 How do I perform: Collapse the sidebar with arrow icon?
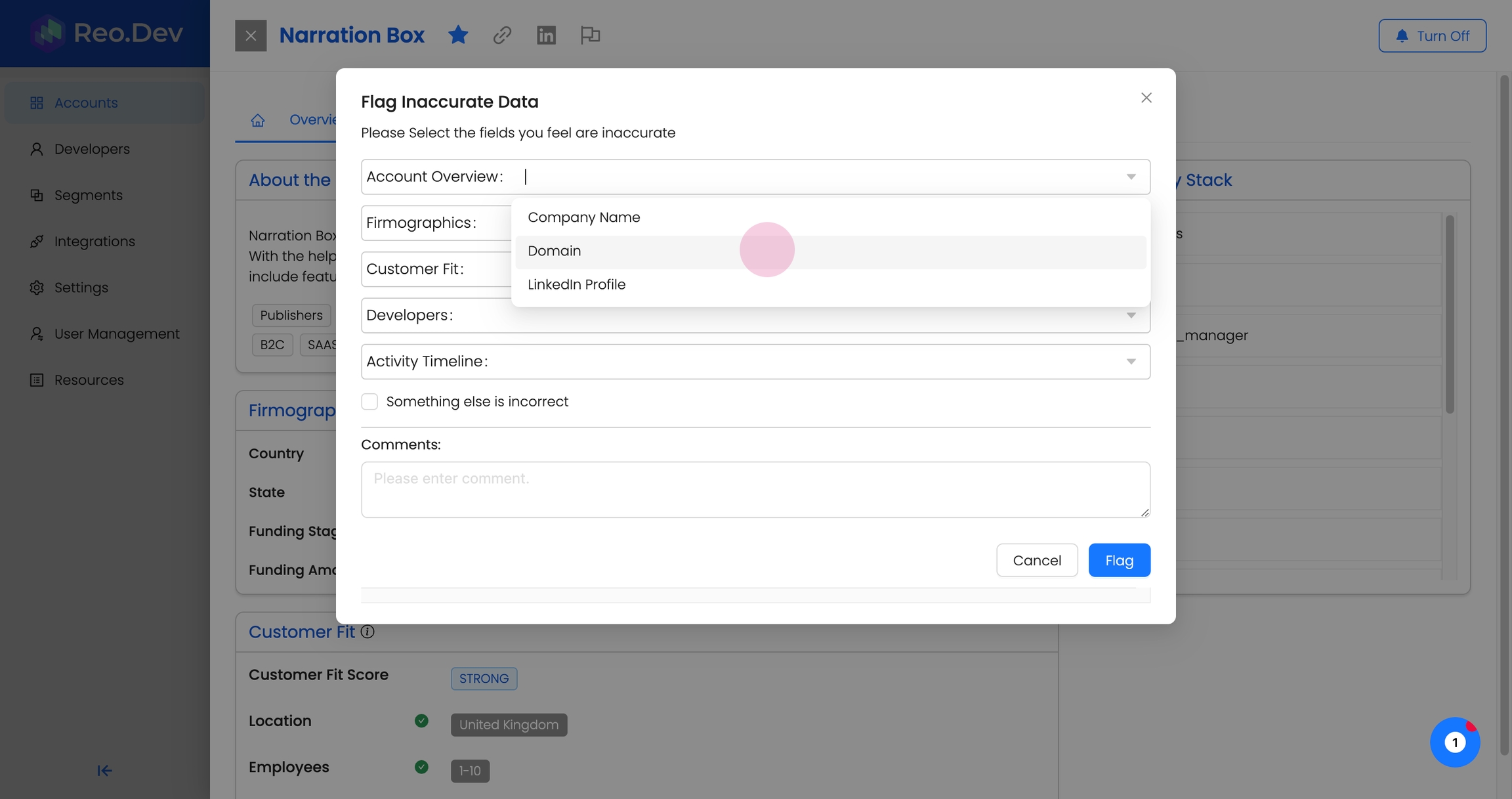tap(104, 771)
